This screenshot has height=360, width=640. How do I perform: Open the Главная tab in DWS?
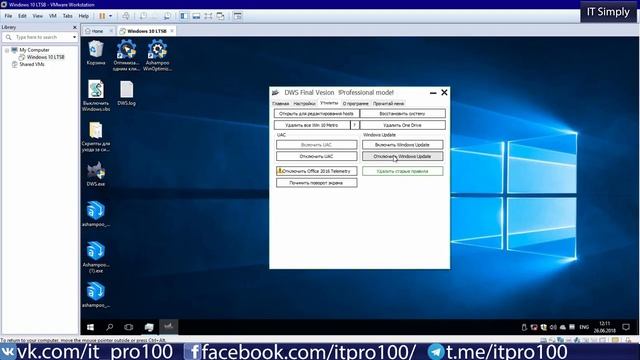[280, 104]
